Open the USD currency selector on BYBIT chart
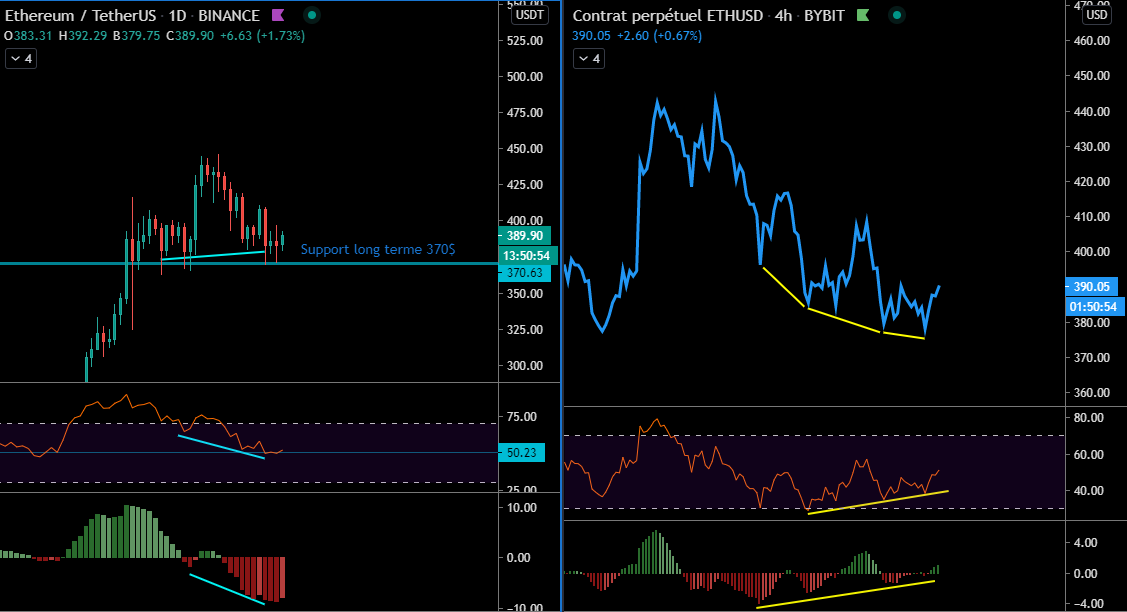Screen dimensions: 1127x612 point(1096,15)
